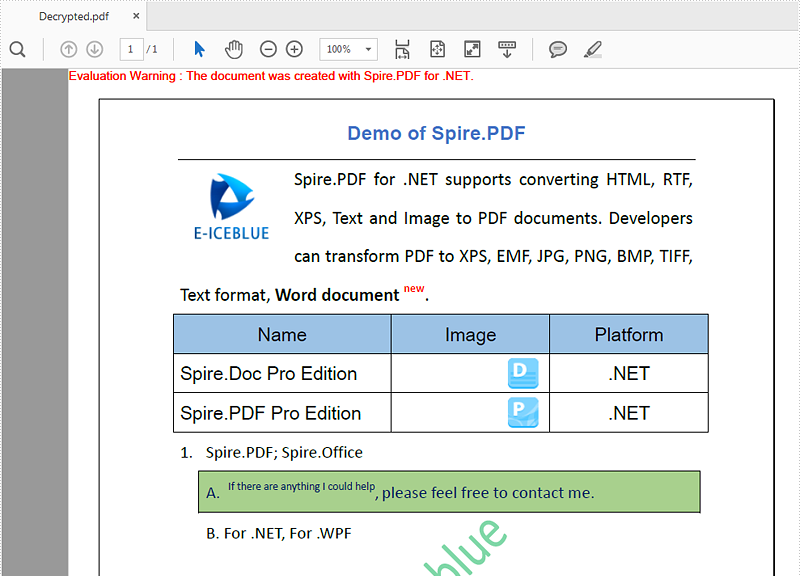The image size is (800, 576).
Task: Go to next page with down arrow
Action: pyautogui.click(x=94, y=48)
